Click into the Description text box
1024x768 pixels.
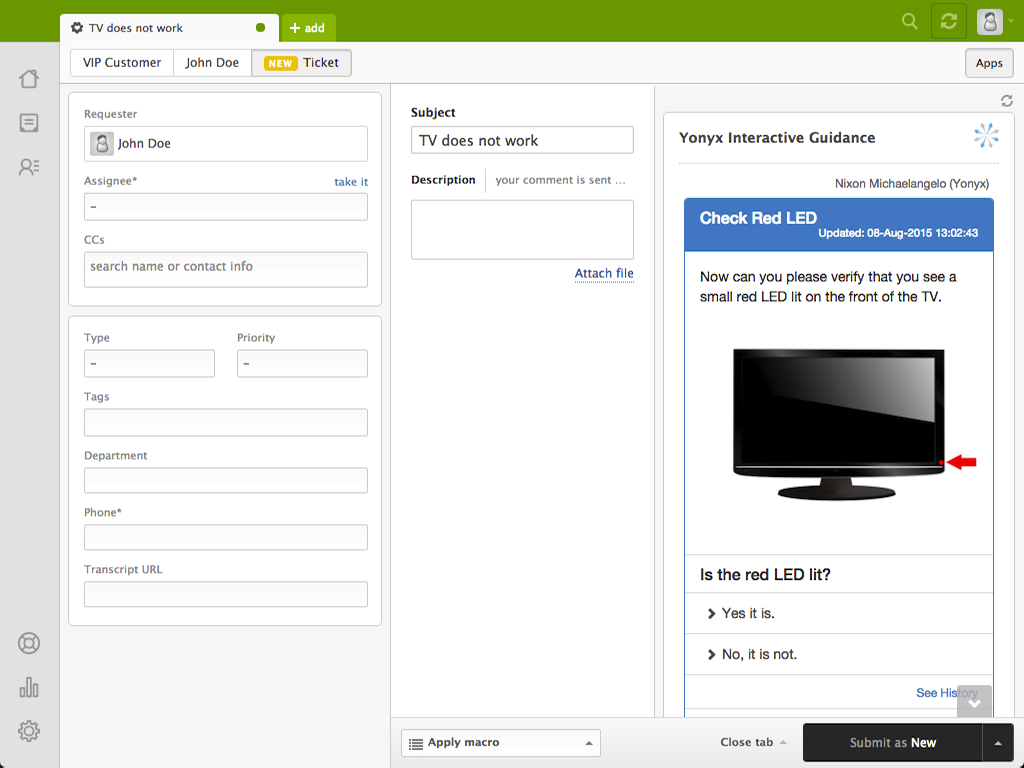coord(522,229)
